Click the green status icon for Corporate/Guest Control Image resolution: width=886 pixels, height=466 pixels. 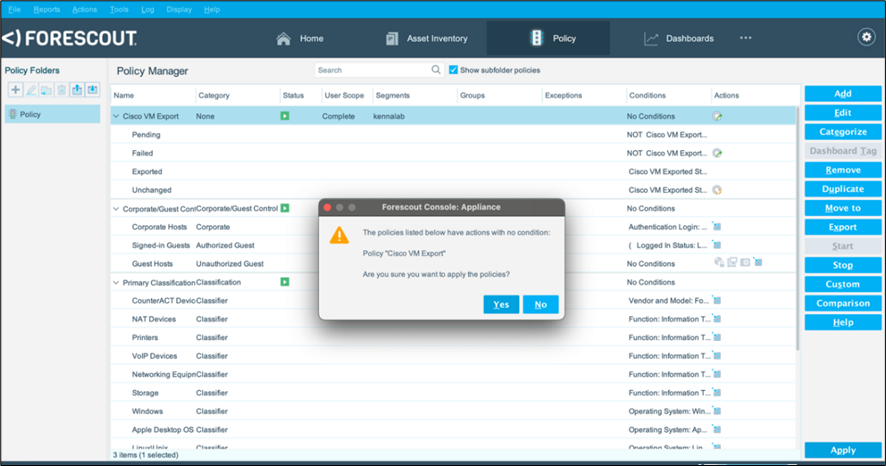pos(285,208)
